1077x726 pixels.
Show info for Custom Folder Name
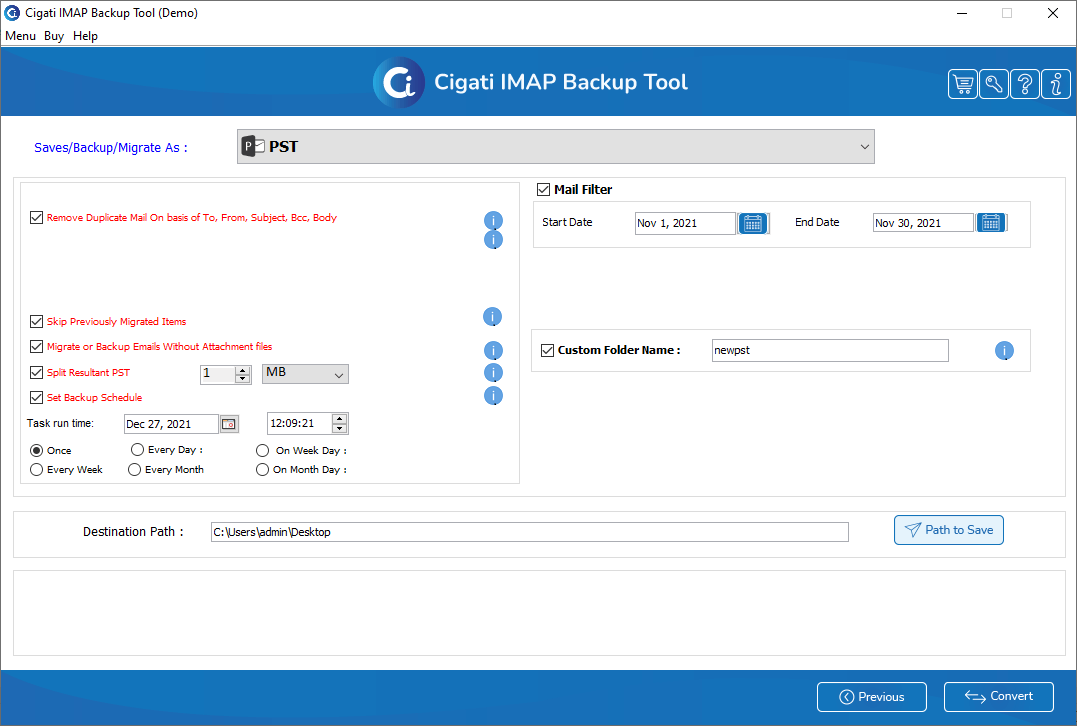point(1004,351)
